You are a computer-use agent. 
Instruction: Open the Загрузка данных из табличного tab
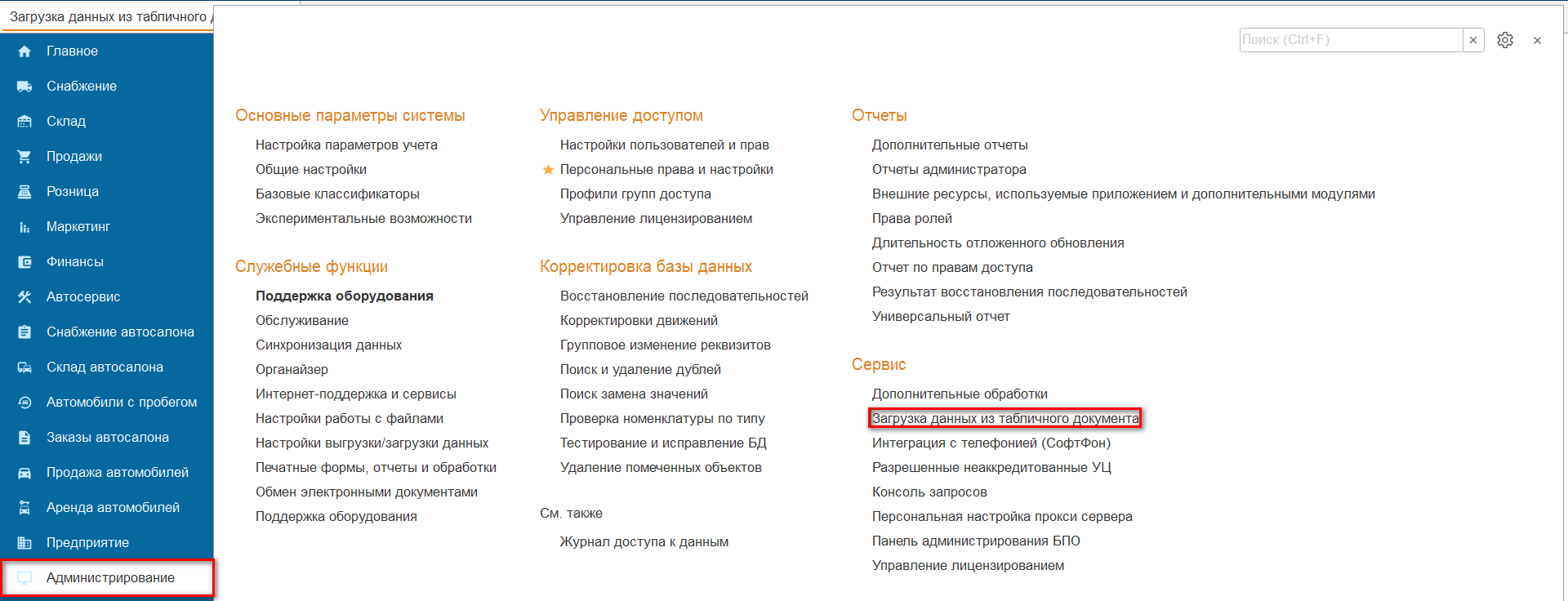click(107, 16)
